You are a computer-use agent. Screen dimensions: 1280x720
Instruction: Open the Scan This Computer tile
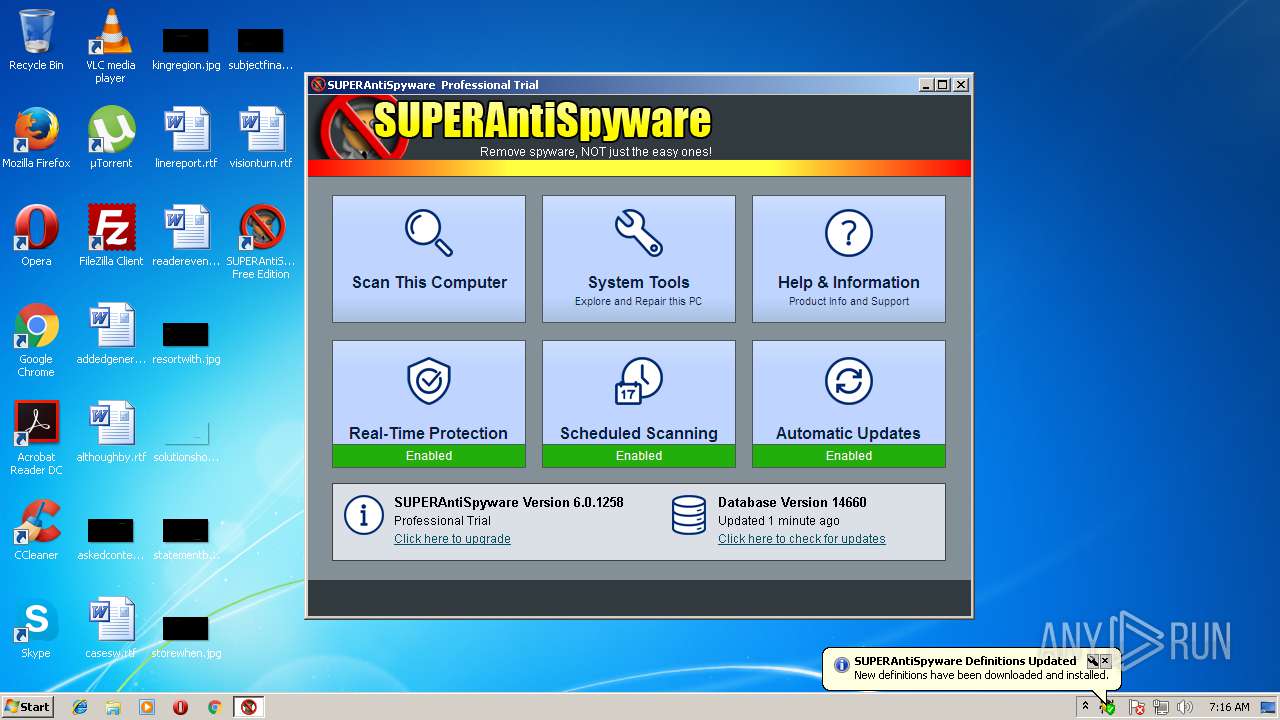tap(429, 259)
